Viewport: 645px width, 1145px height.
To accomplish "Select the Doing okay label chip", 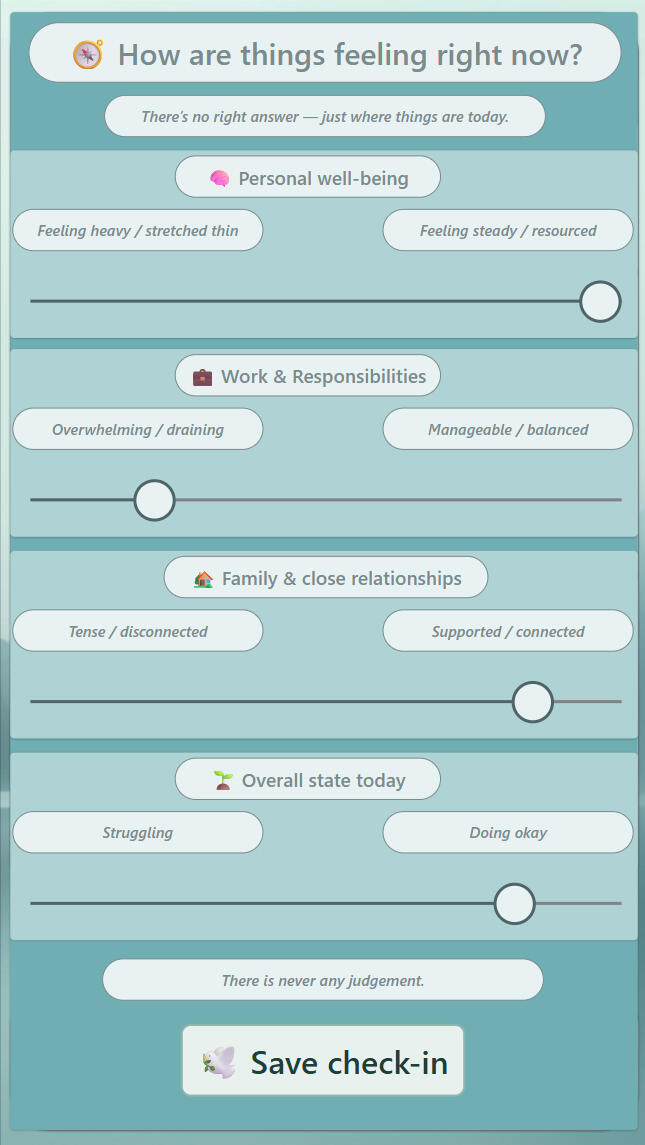I will (x=507, y=832).
